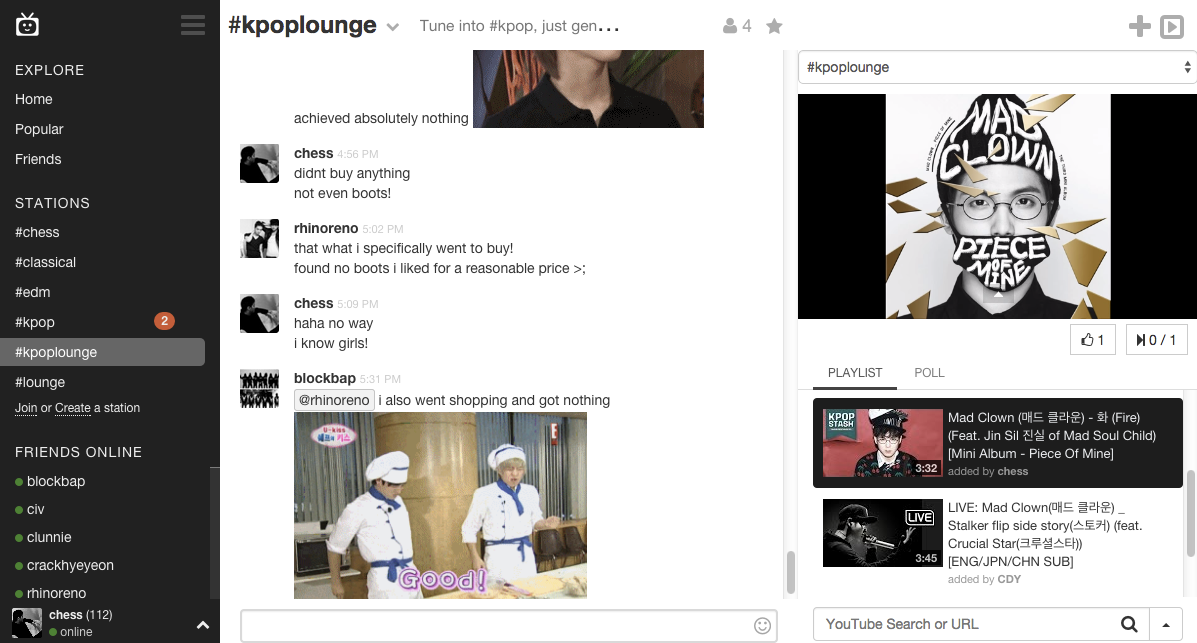Open friend civ in friends list

pos(35,509)
